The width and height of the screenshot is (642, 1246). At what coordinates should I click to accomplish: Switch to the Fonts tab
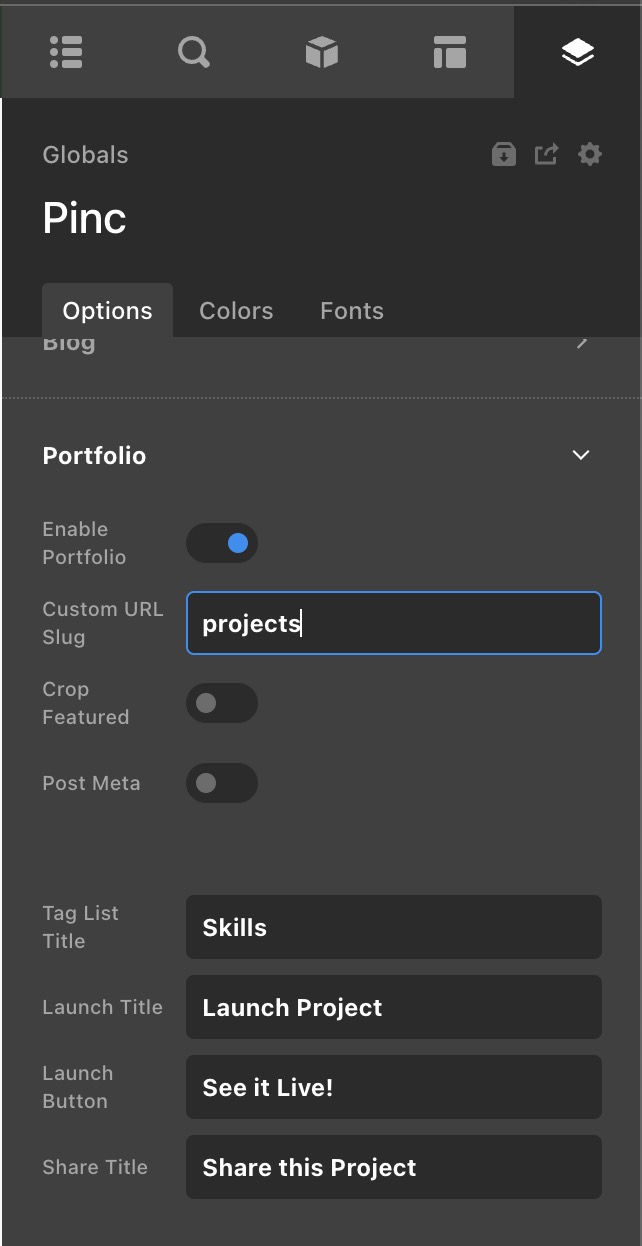[x=352, y=311]
